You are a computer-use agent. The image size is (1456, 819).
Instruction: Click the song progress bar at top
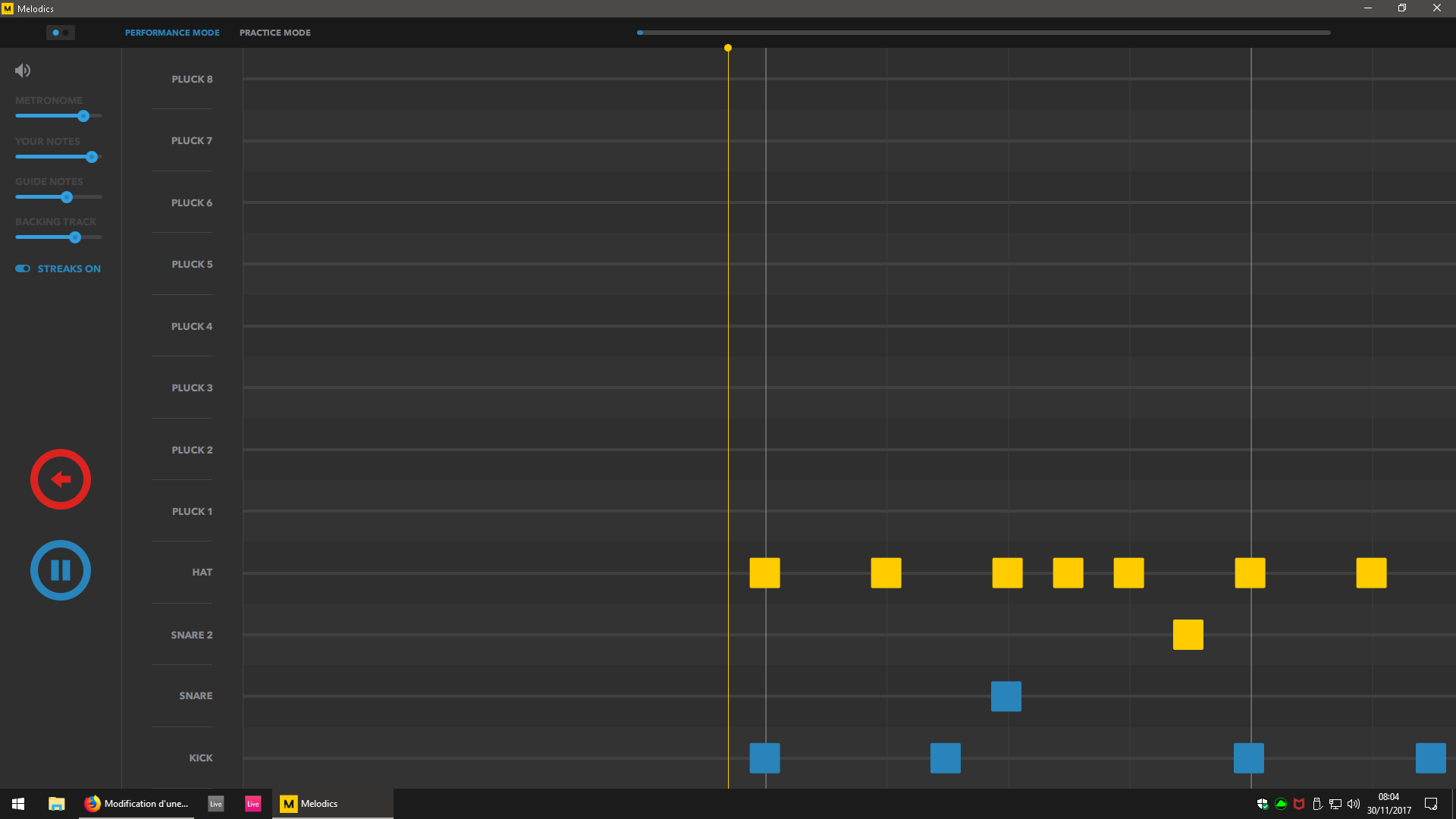(984, 33)
